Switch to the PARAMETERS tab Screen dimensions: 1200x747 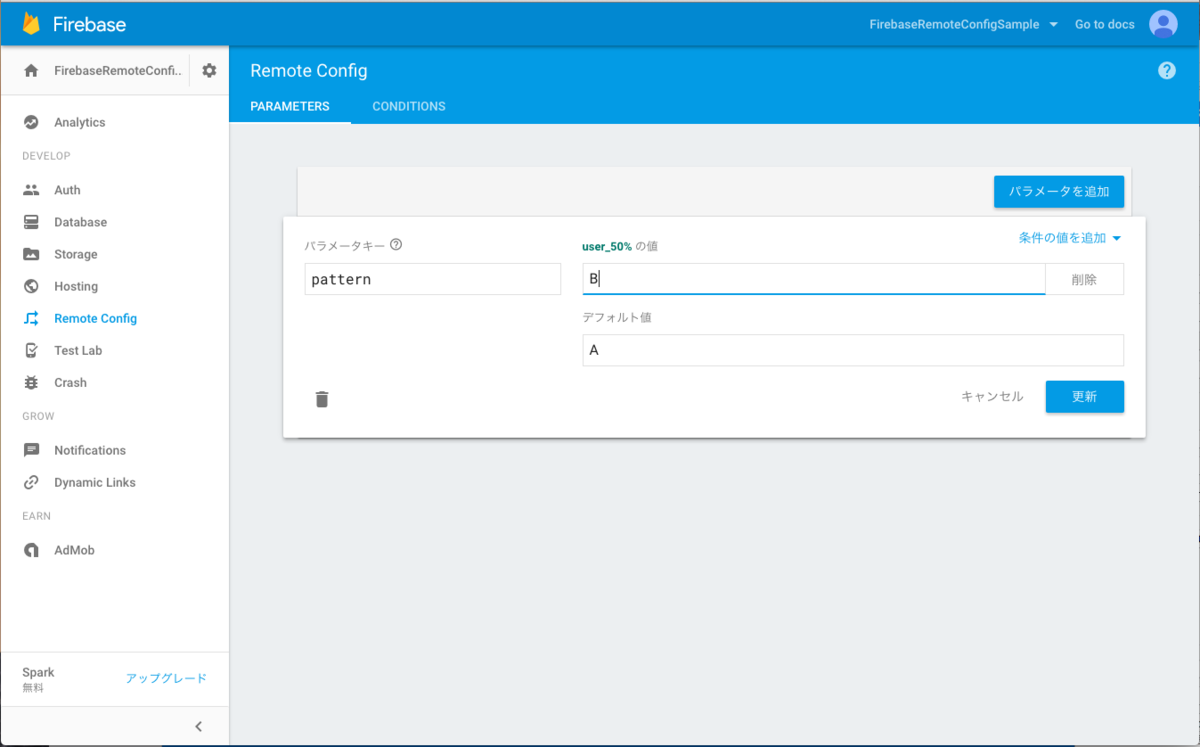tap(290, 106)
